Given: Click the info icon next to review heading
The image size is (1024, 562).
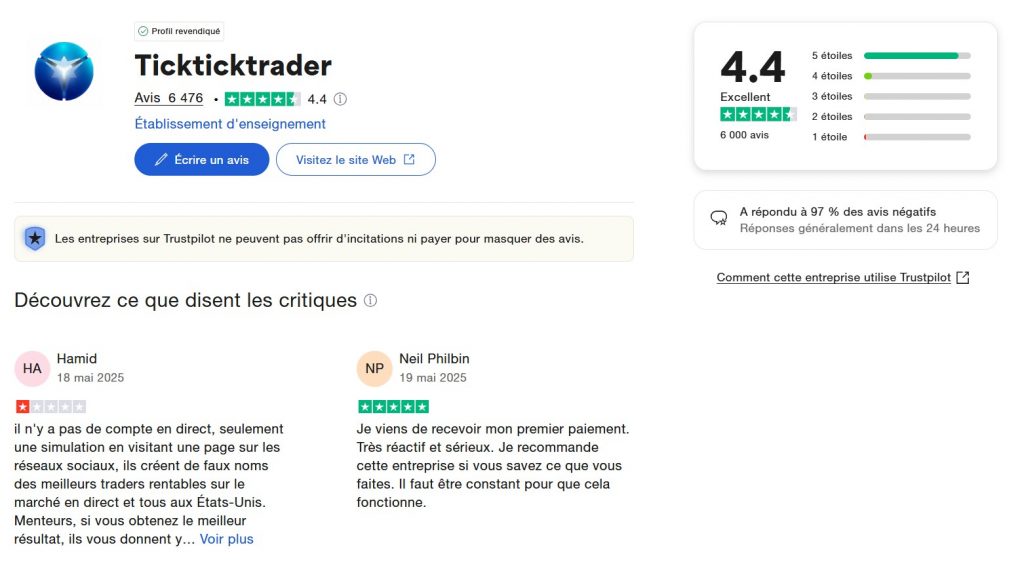Looking at the screenshot, I should (x=370, y=300).
